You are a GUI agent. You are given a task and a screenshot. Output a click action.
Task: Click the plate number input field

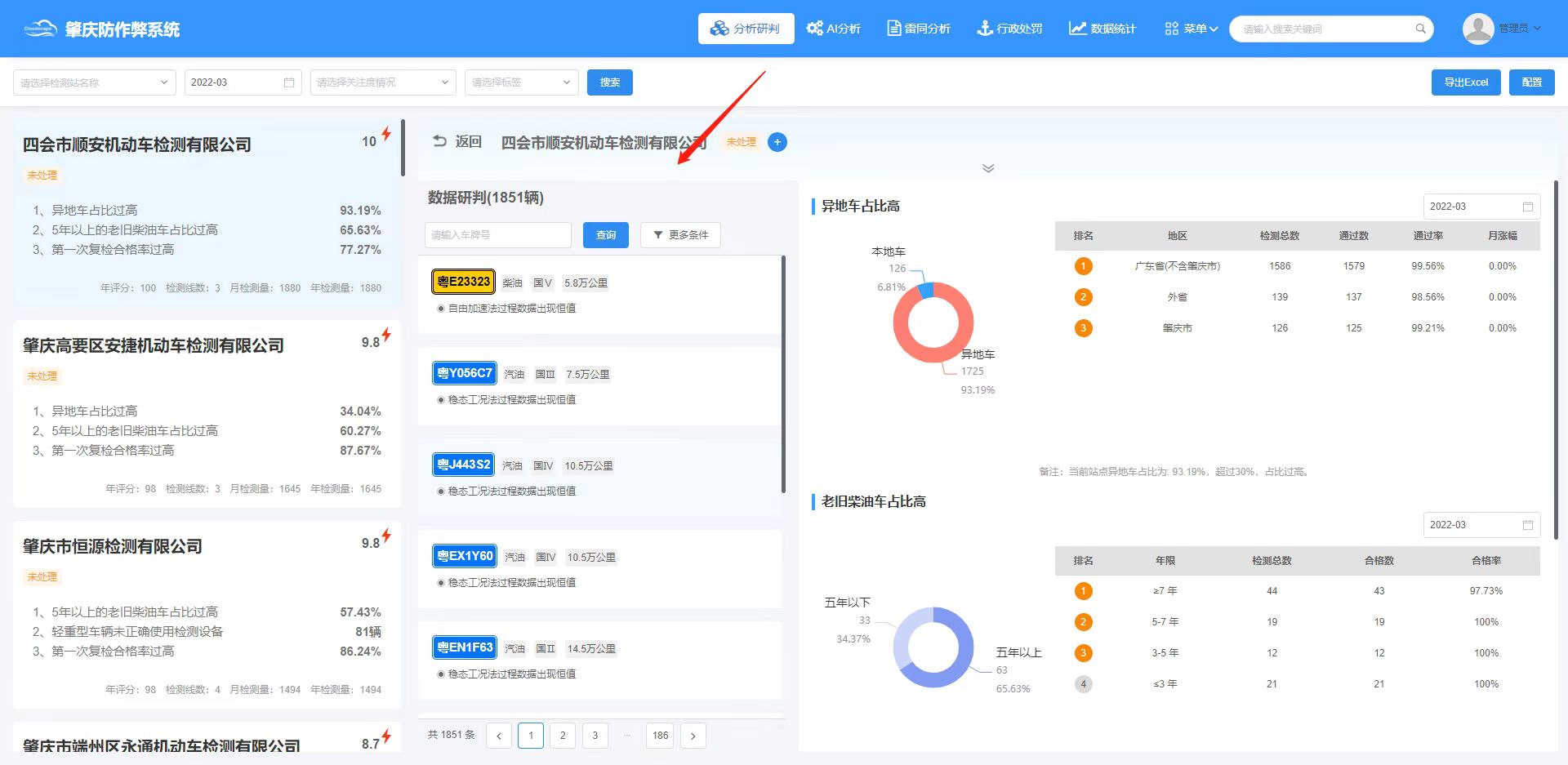(497, 235)
